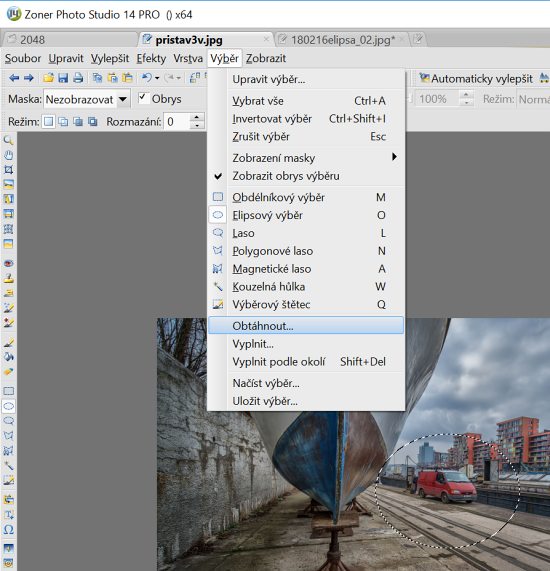550x571 pixels.
Task: Click the Open folder icon in toolbar
Action: (48, 78)
